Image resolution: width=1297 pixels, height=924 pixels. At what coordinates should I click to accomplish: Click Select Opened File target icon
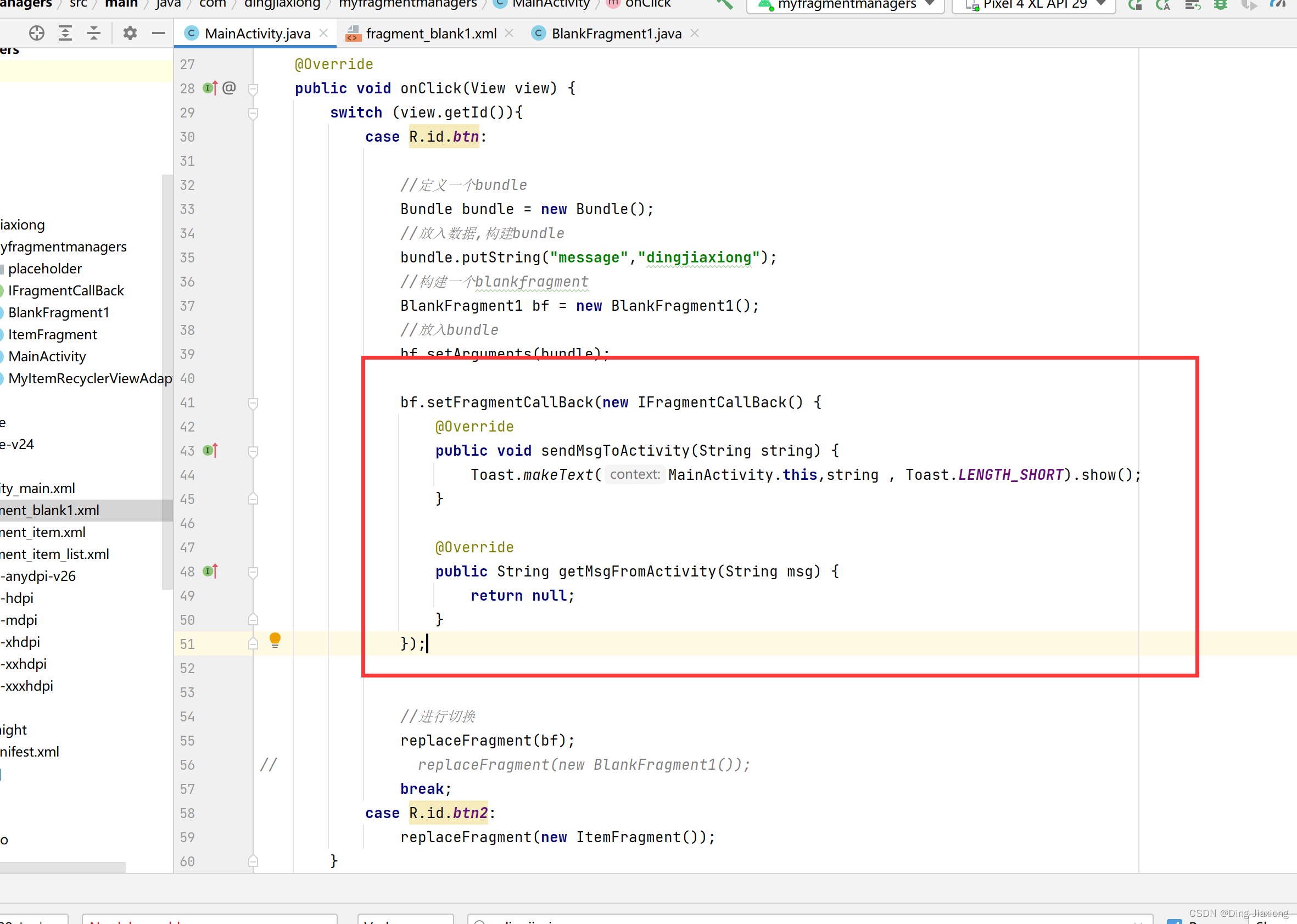(x=37, y=33)
